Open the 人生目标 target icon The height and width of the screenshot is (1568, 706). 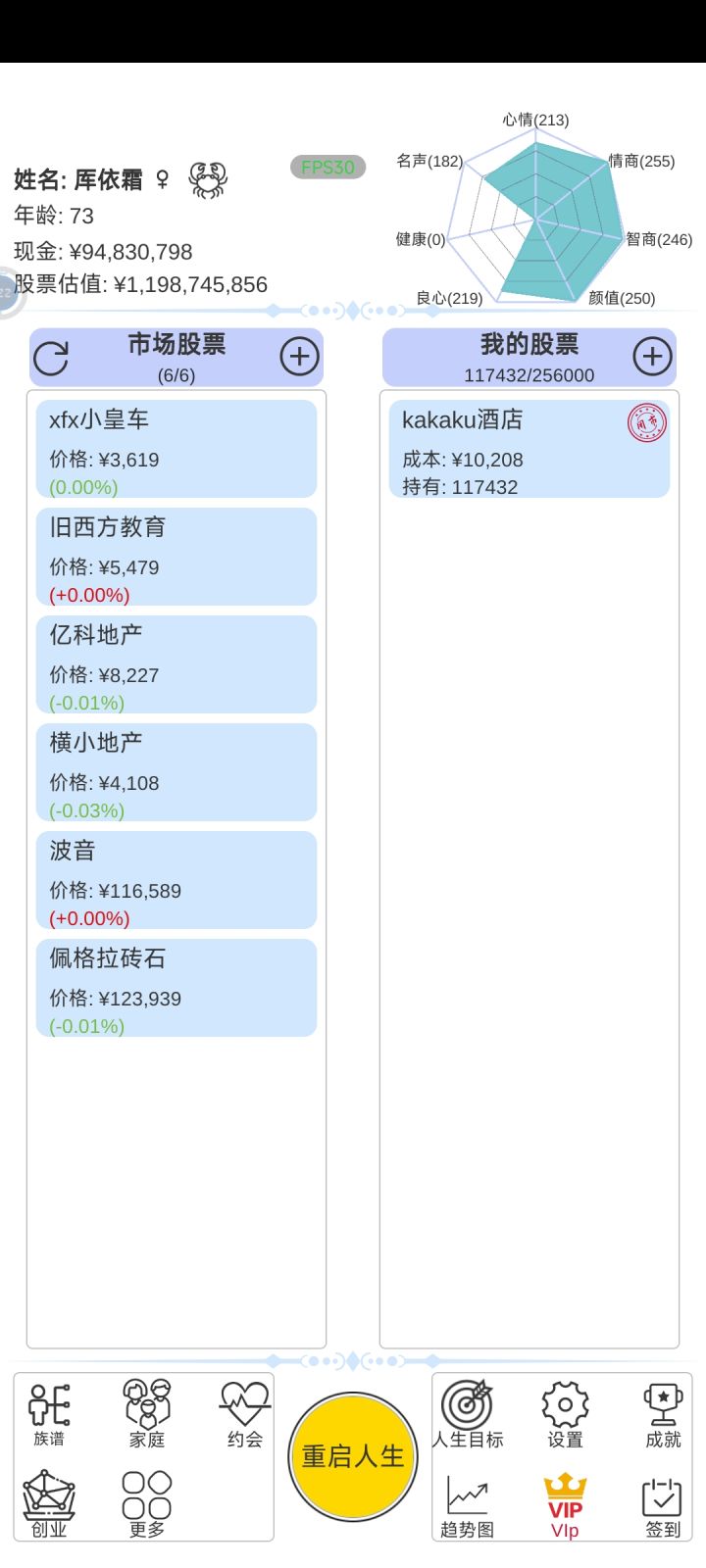[x=468, y=1414]
